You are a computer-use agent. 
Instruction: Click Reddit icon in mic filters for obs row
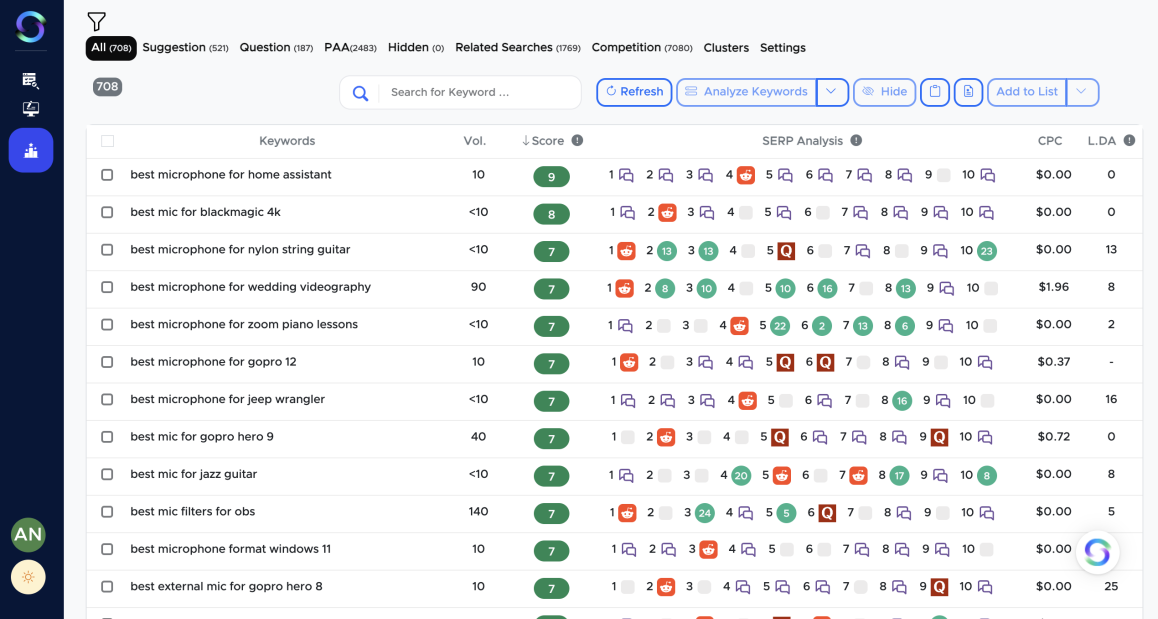(627, 513)
